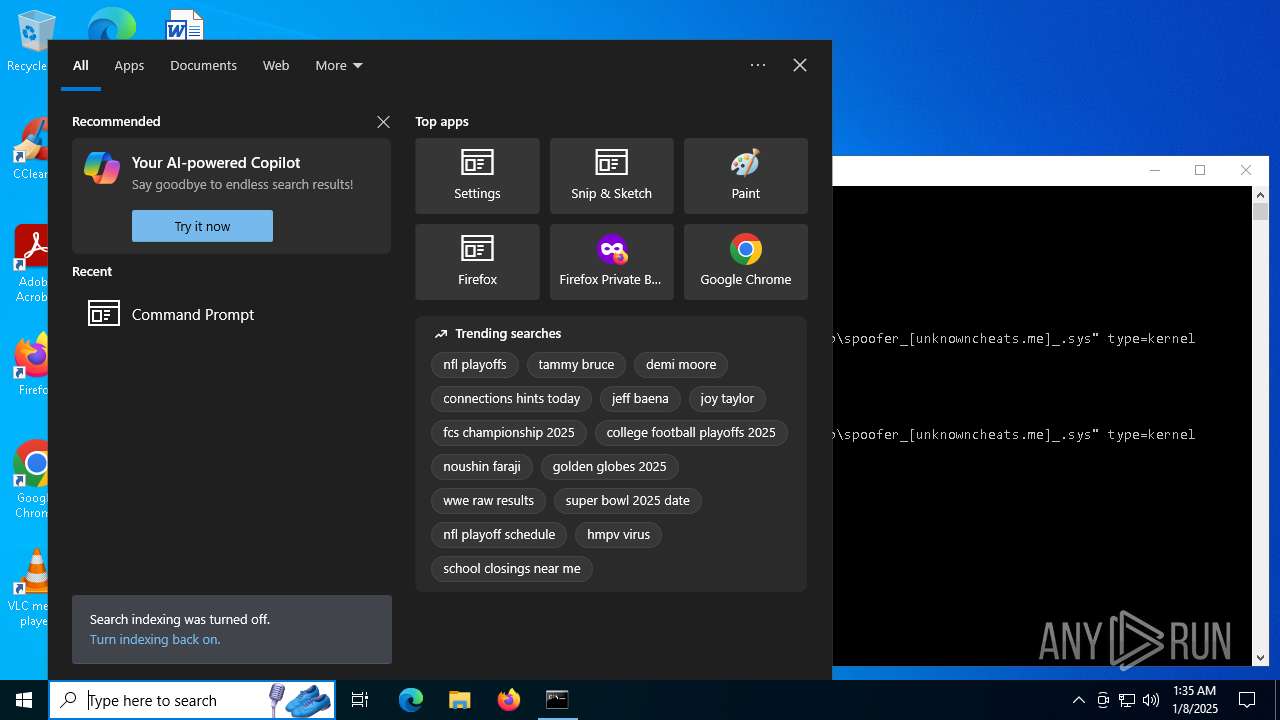Click command window scrollbar up arrow
The width and height of the screenshot is (1280, 720).
pos(1261,195)
